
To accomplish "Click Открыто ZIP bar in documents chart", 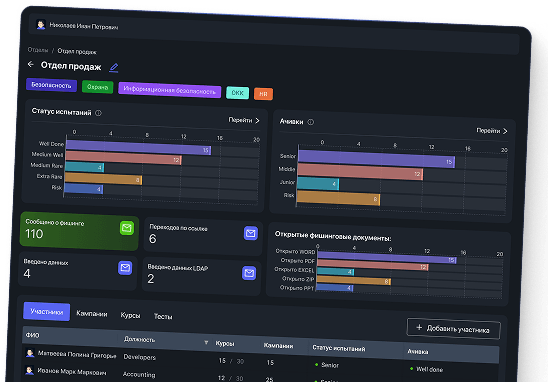I will point(354,280).
